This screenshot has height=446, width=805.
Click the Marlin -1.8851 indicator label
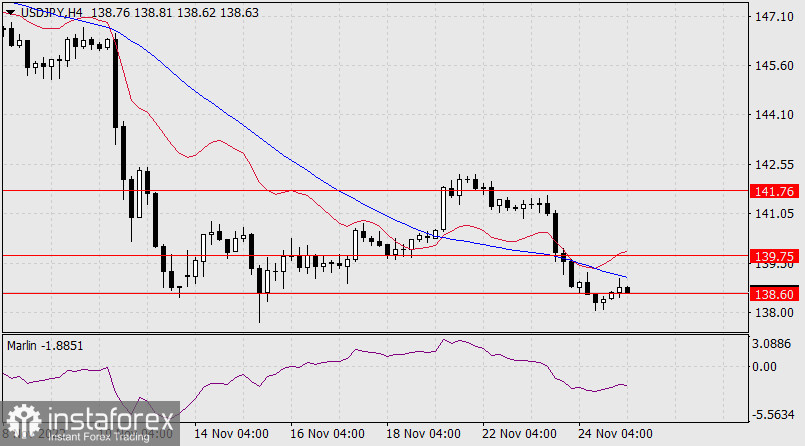(45, 345)
